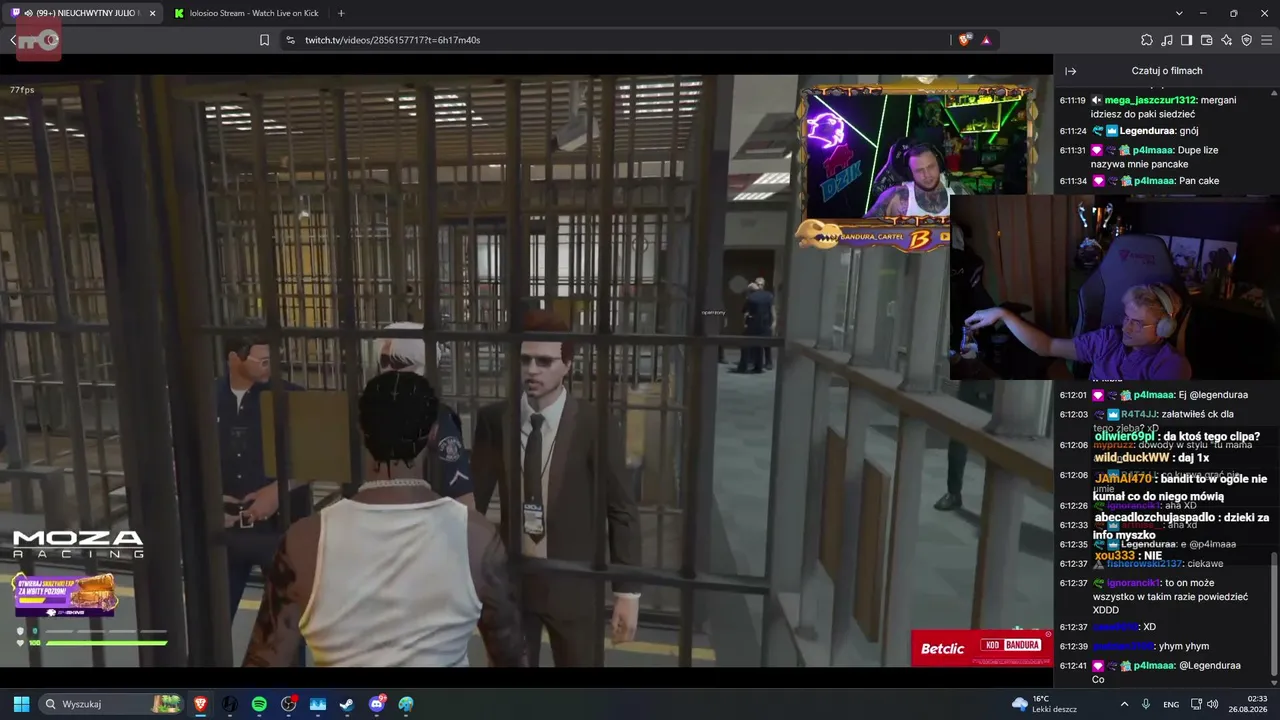Jump to chat timestamp 6:12:01
The height and width of the screenshot is (720, 1280).
point(1073,395)
